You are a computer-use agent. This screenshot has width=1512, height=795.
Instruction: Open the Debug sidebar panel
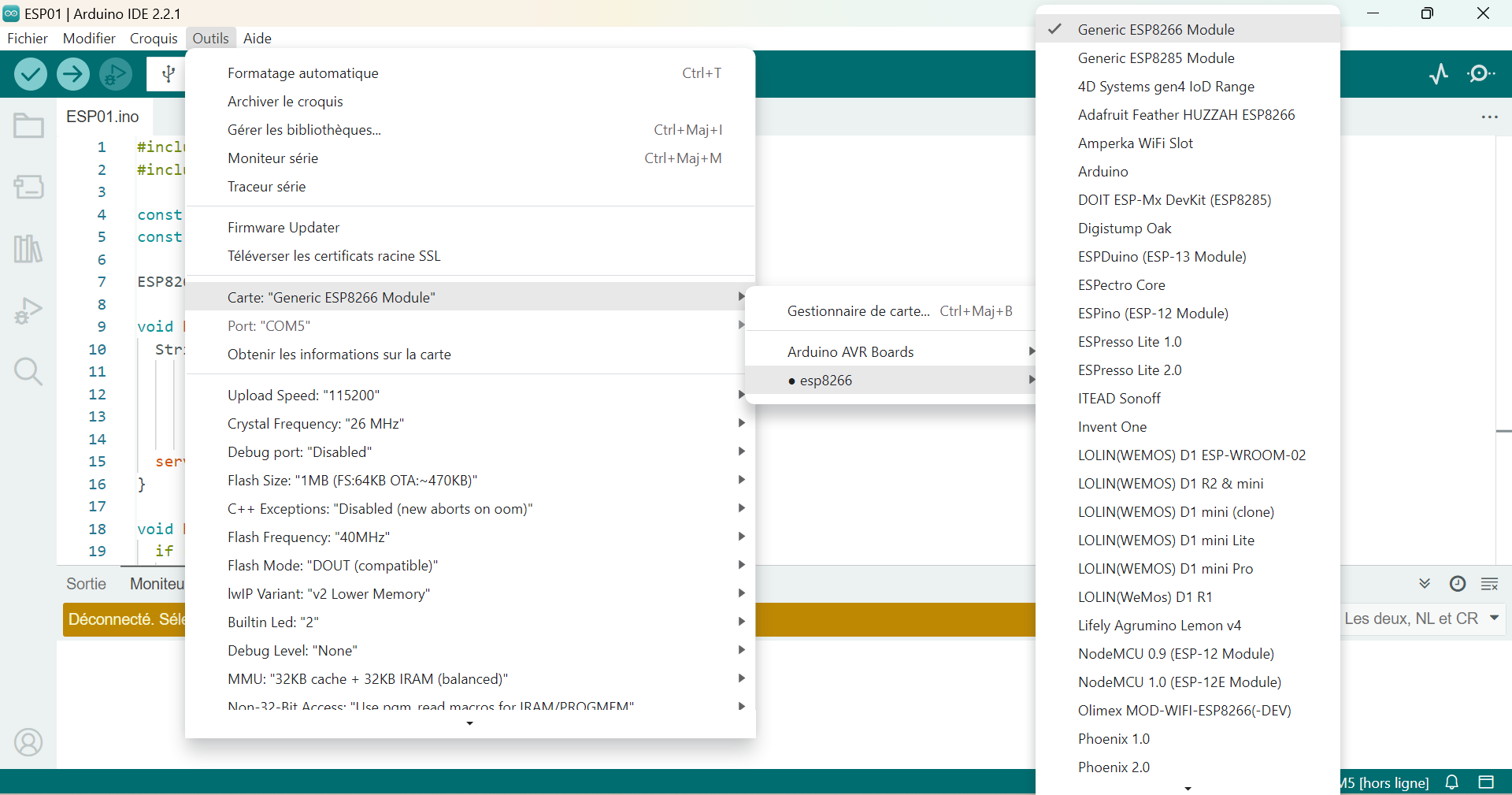(28, 310)
